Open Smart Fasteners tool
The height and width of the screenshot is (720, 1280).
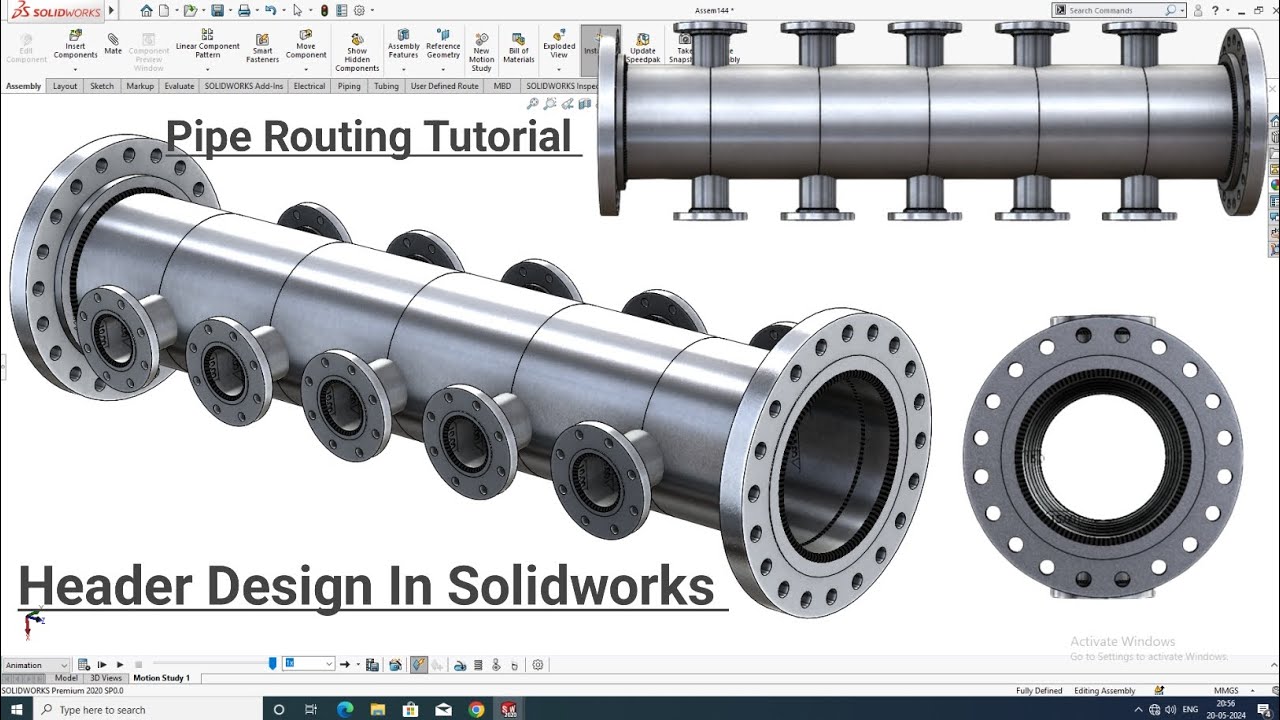click(x=262, y=49)
